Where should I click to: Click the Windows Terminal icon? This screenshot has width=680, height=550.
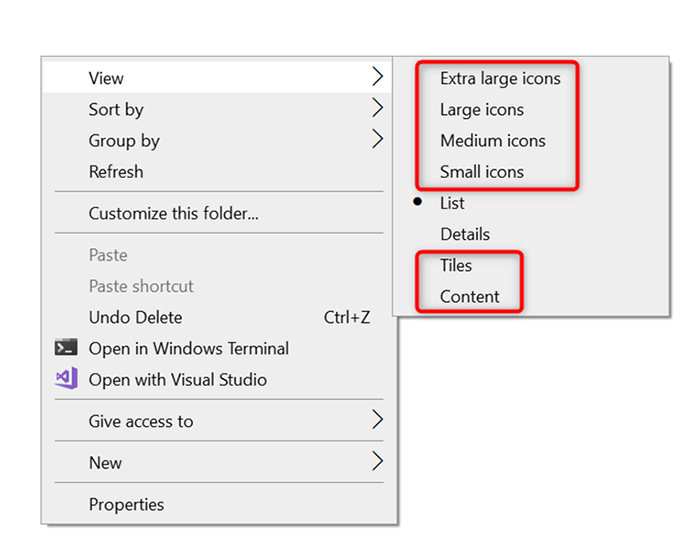coord(65,348)
